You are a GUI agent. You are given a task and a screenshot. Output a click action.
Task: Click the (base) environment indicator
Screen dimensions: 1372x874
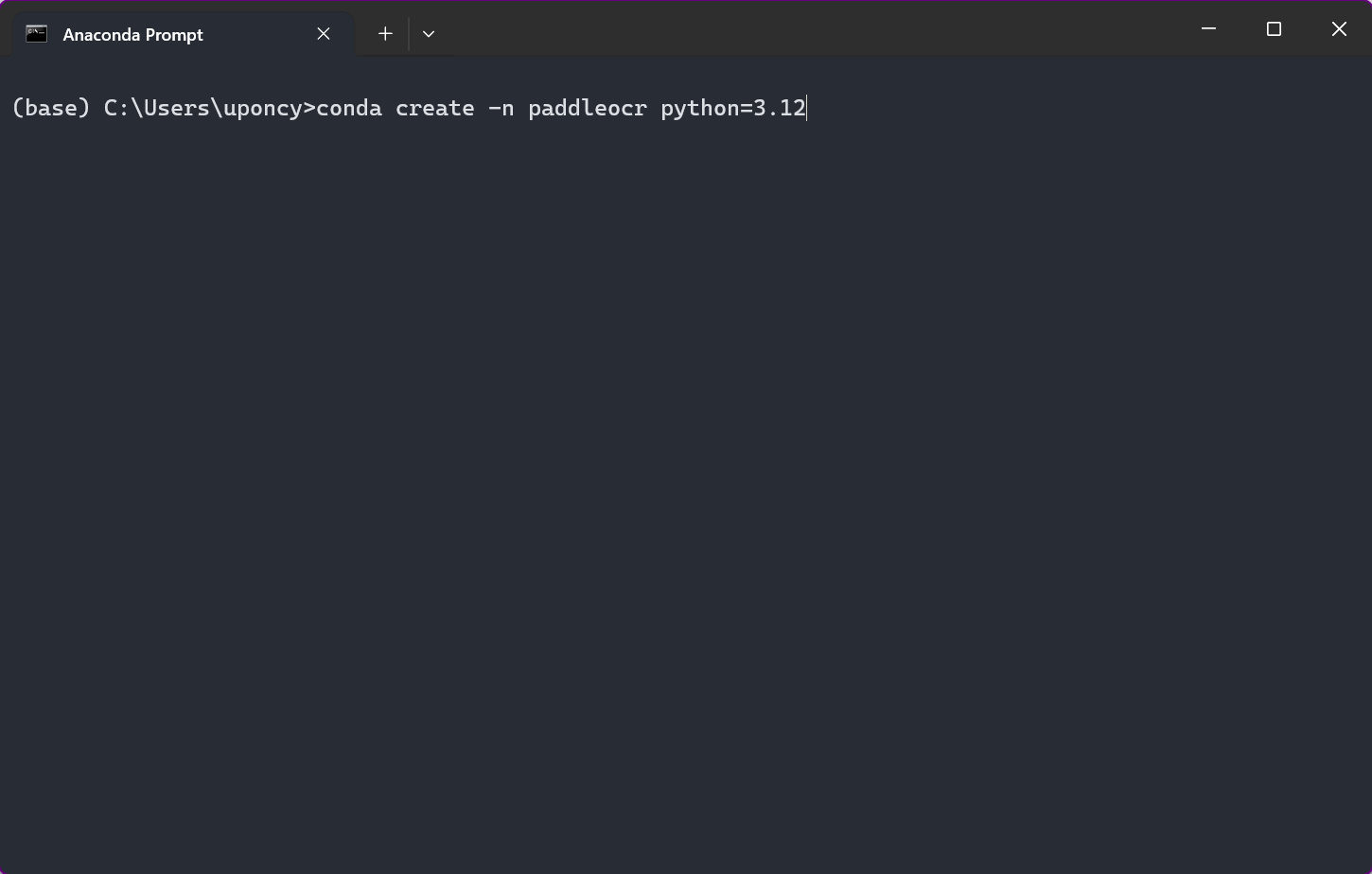pos(51,109)
